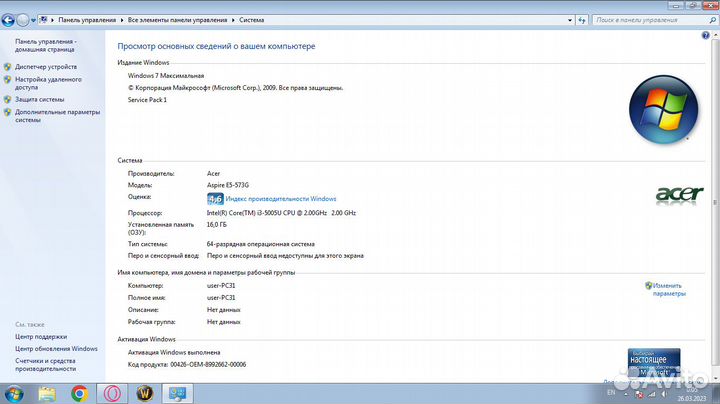720x404 pixels.
Task: Click the taskbar clock showing 26.03.2023
Action: [x=692, y=394]
